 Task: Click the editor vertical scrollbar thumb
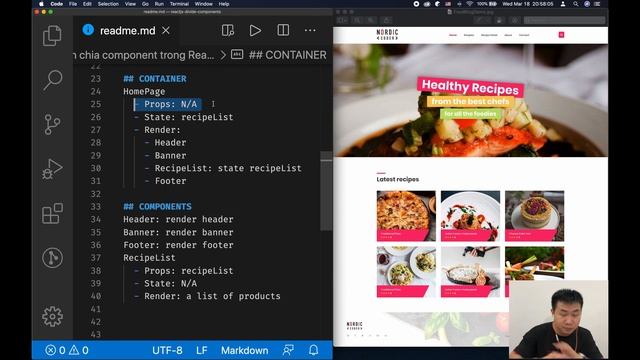click(326, 191)
